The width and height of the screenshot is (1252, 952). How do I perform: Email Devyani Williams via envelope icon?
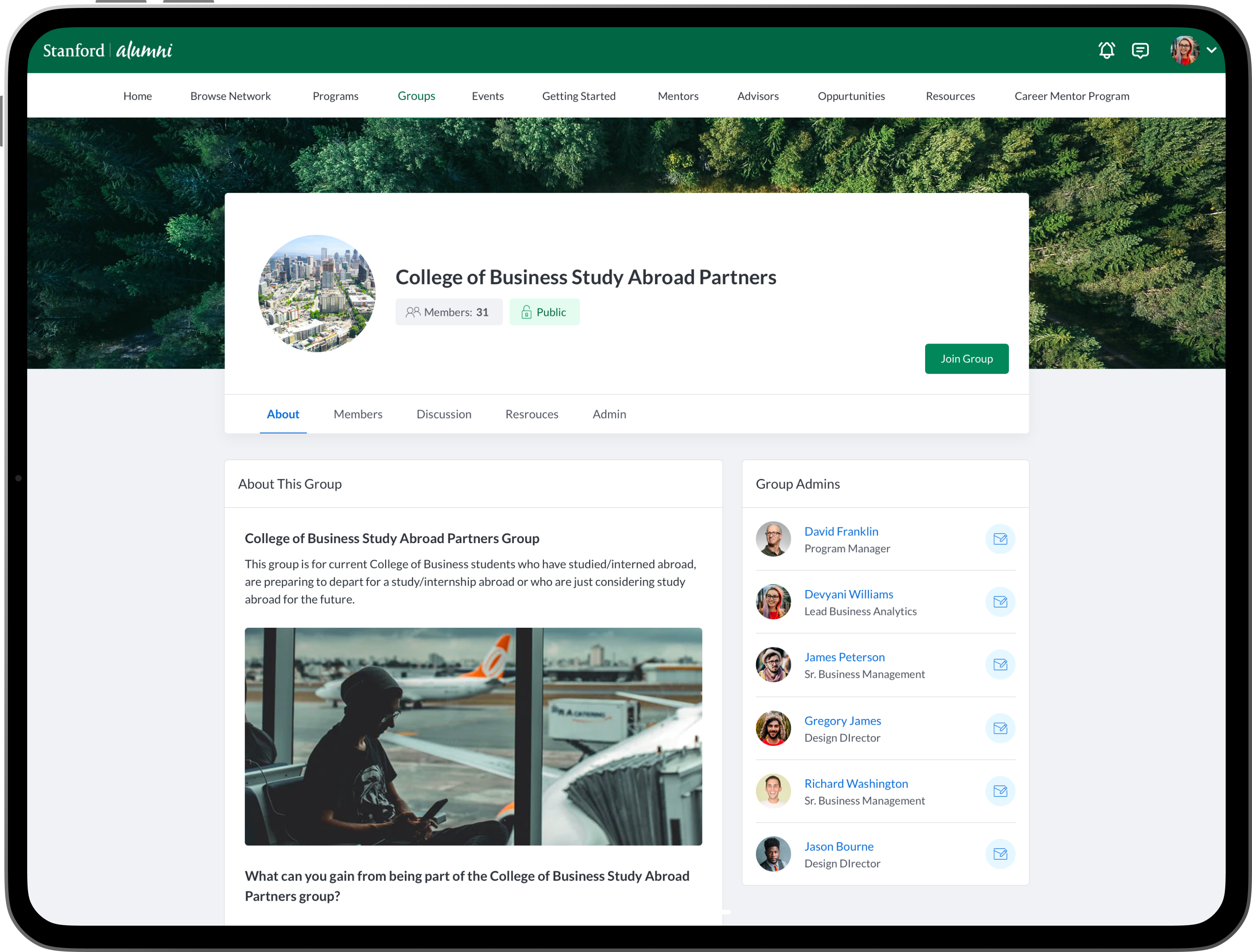pos(1000,602)
